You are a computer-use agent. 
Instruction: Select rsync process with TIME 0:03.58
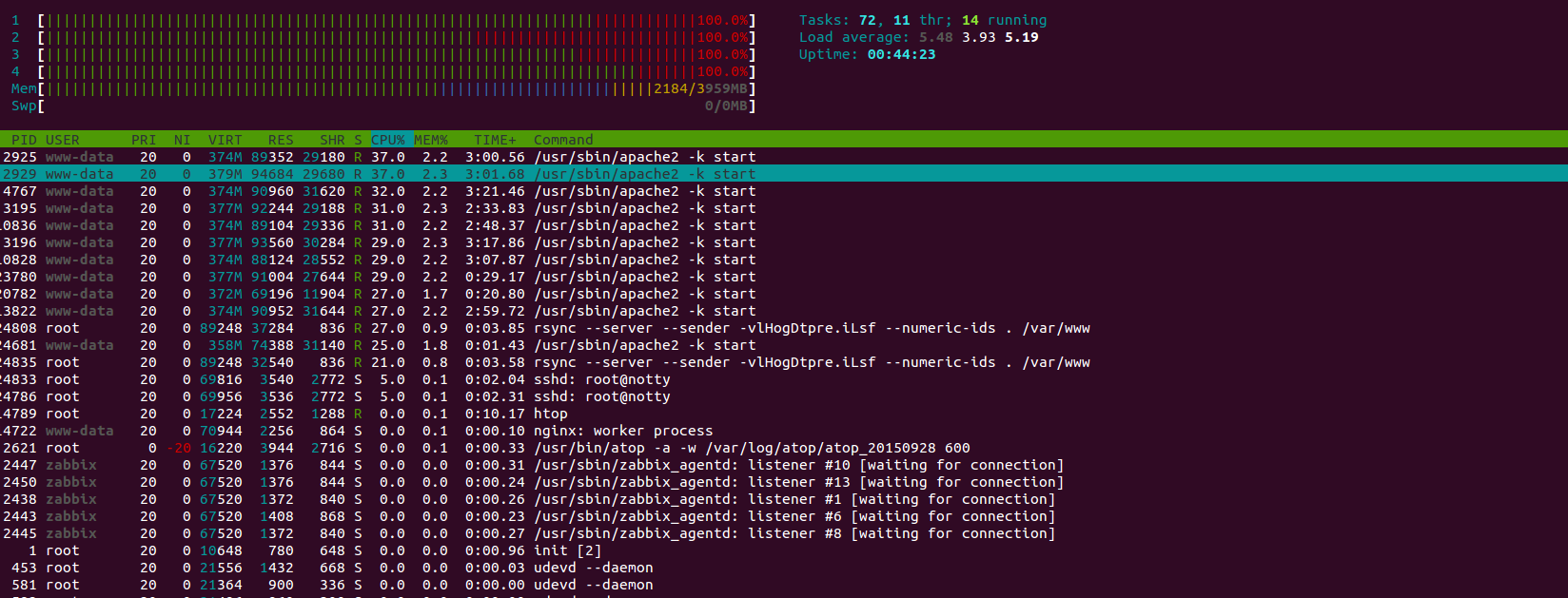(784, 362)
